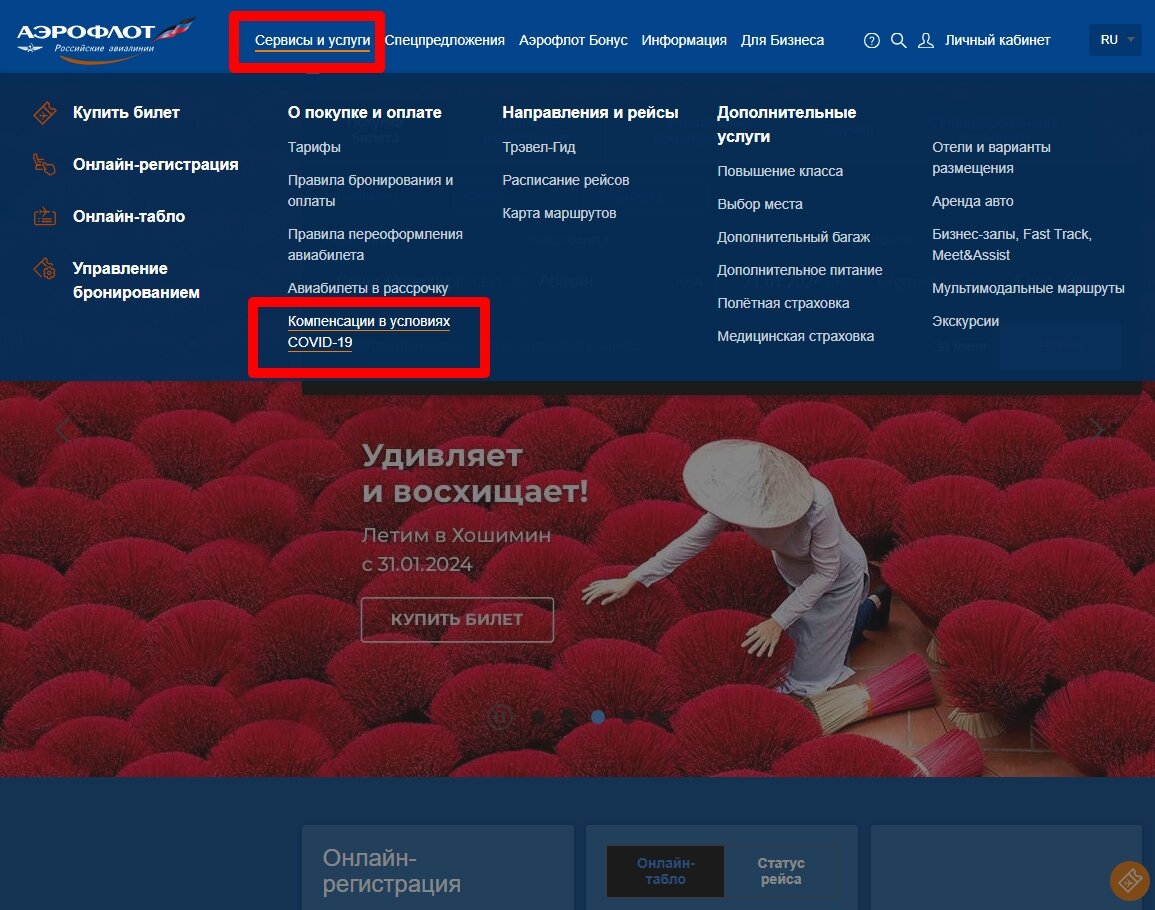The height and width of the screenshot is (910, 1155).
Task: Click the ticket icon beside Купить билет
Action: coord(45,113)
